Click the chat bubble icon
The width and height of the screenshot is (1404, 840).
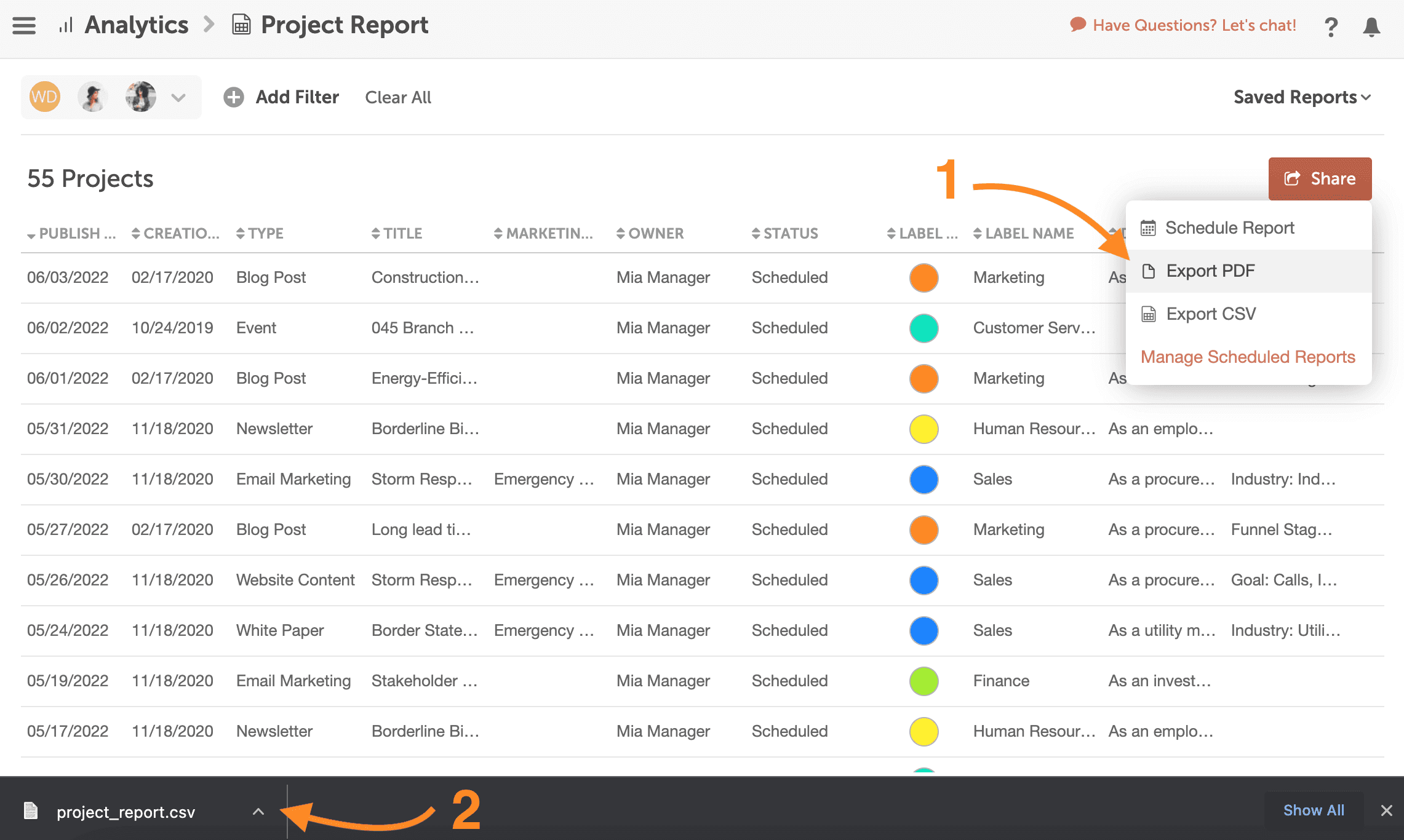tap(1078, 25)
